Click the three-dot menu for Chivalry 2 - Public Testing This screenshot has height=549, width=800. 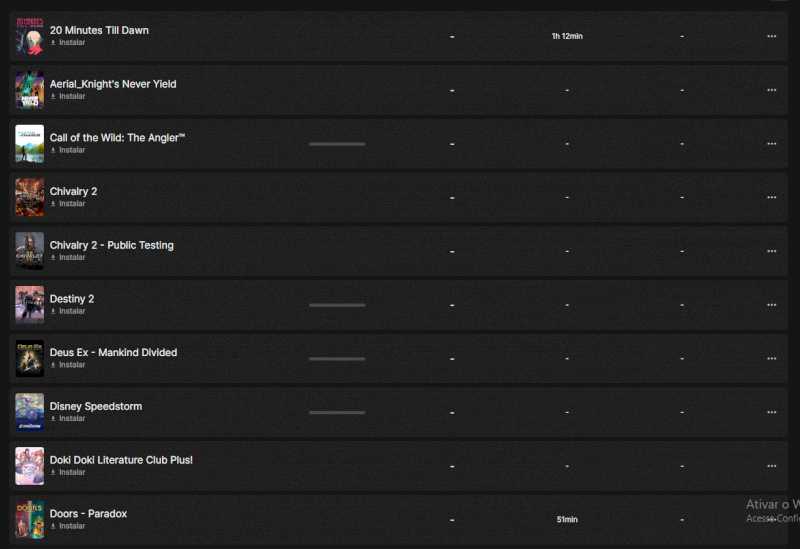point(771,251)
